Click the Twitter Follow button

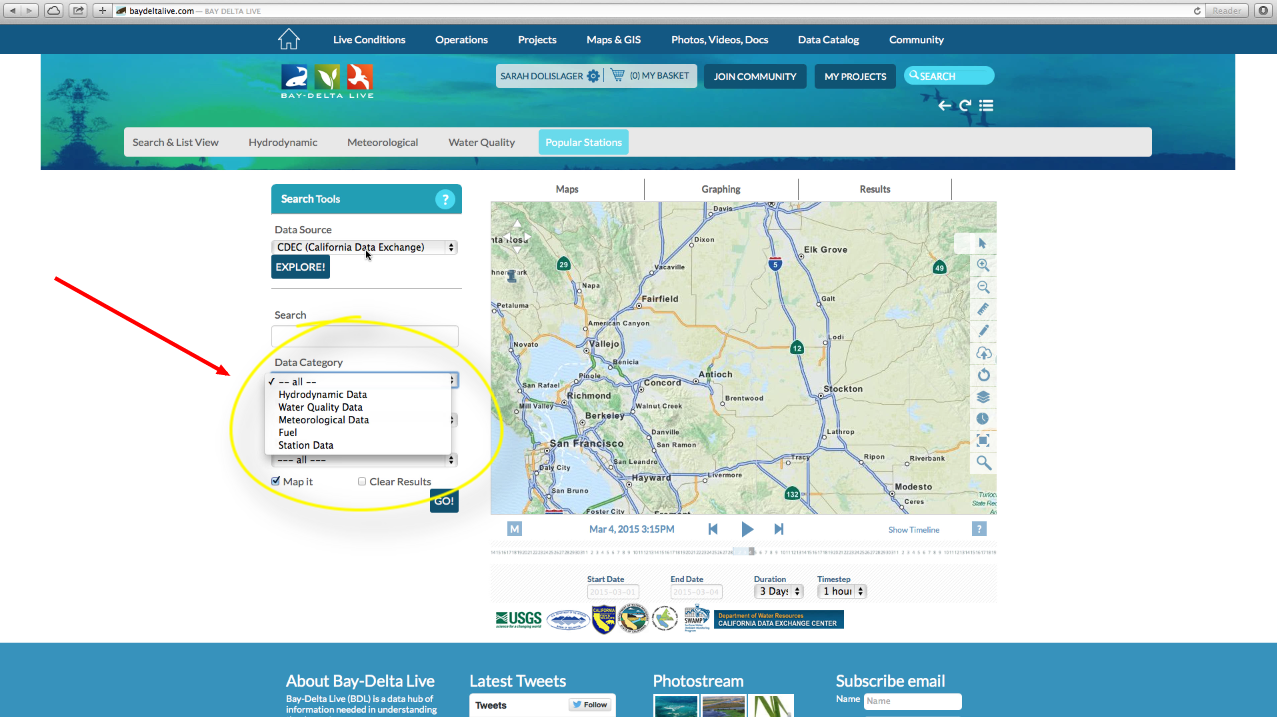pos(590,705)
